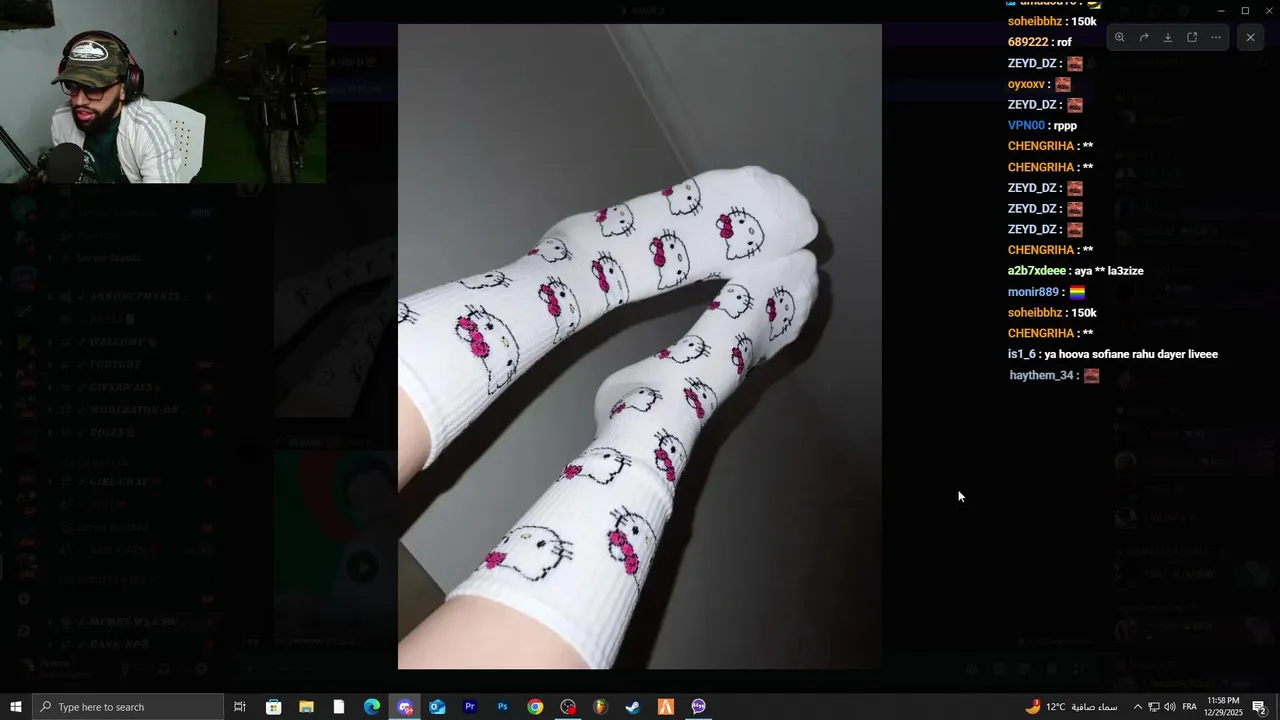Screen dimensions: 1280x720
Task: Open the Windows notification center
Action: (x=1260, y=707)
